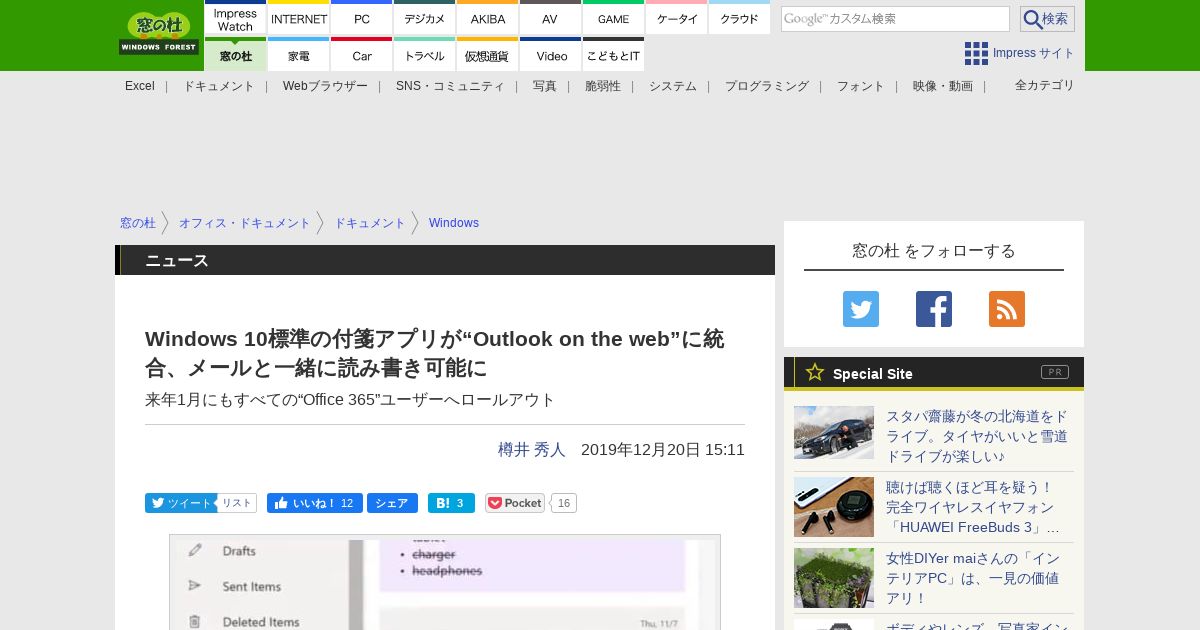Open the トラベル site tab
This screenshot has width=1200, height=630.
pos(425,55)
